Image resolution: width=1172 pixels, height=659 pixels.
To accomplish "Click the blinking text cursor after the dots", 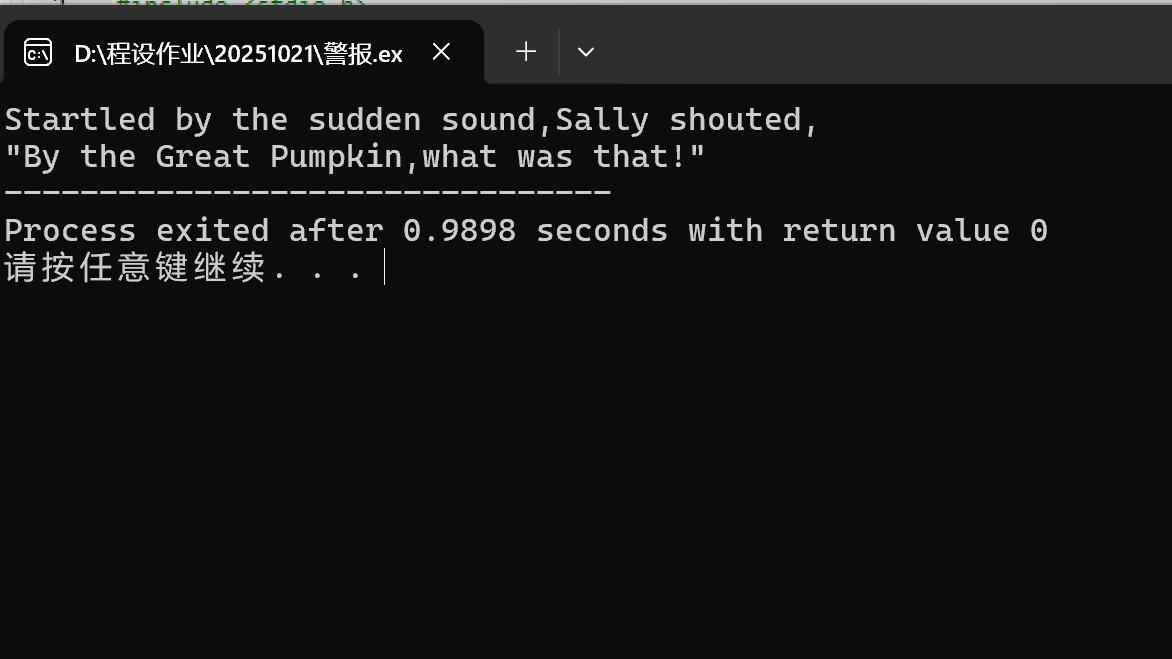I will tap(384, 267).
